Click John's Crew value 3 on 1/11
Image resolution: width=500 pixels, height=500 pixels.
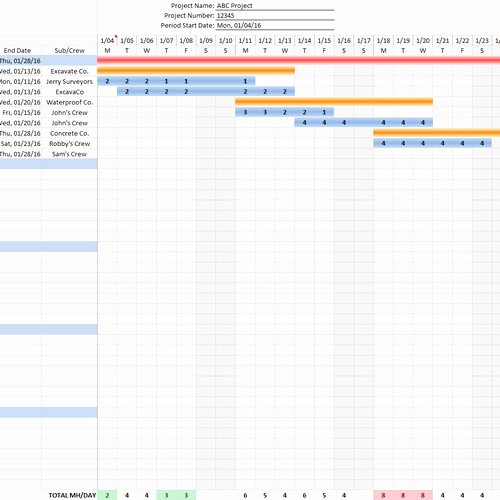pyautogui.click(x=245, y=112)
